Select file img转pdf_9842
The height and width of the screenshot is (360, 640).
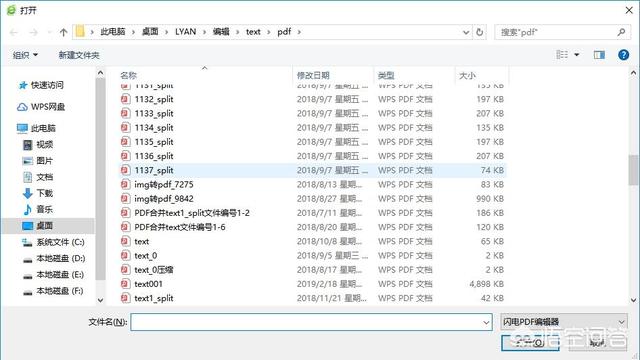(164, 199)
